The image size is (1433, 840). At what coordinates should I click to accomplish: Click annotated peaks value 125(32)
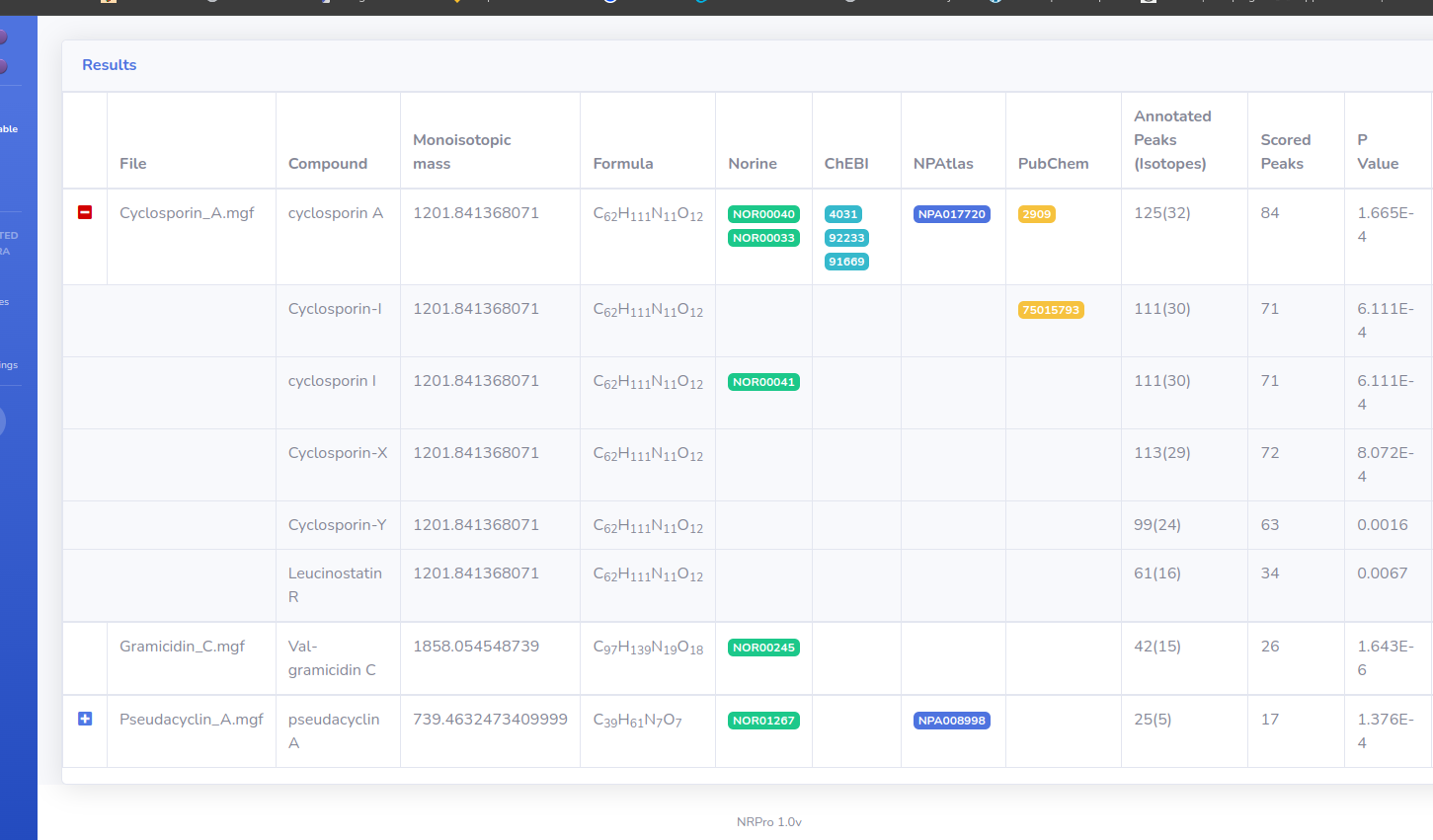tap(1162, 213)
